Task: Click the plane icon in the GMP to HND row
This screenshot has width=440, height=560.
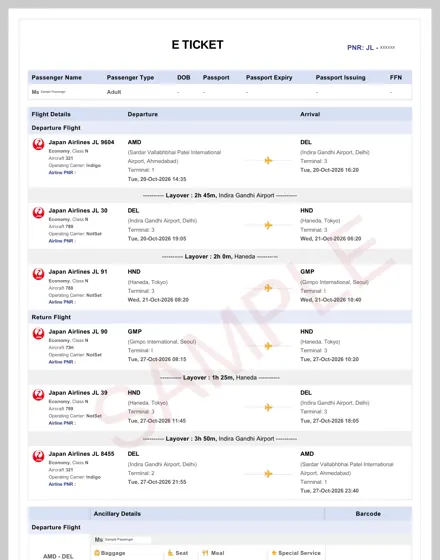Action: point(268,346)
